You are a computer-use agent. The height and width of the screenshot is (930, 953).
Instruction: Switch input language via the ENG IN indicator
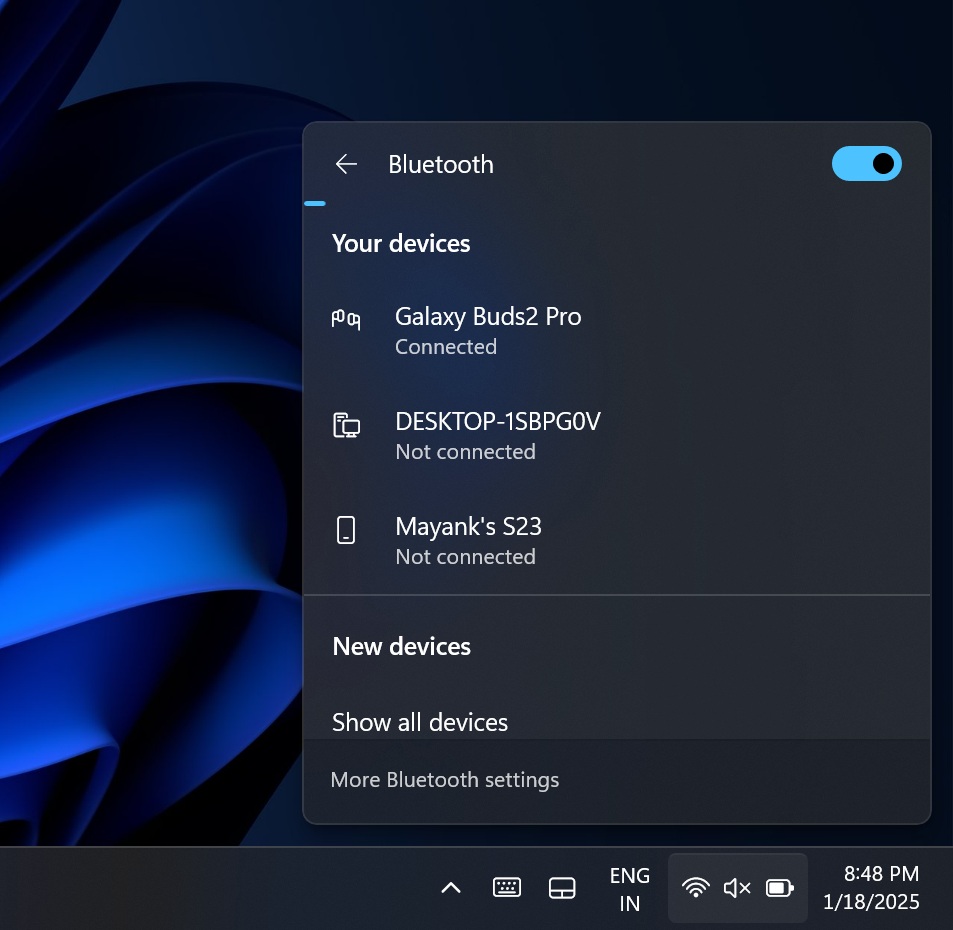[x=629, y=887]
